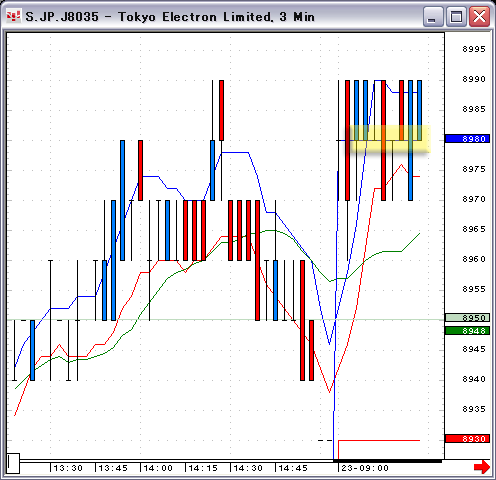Click the small box at chart's bottom-left corner
This screenshot has width=496, height=480.
point(13,463)
